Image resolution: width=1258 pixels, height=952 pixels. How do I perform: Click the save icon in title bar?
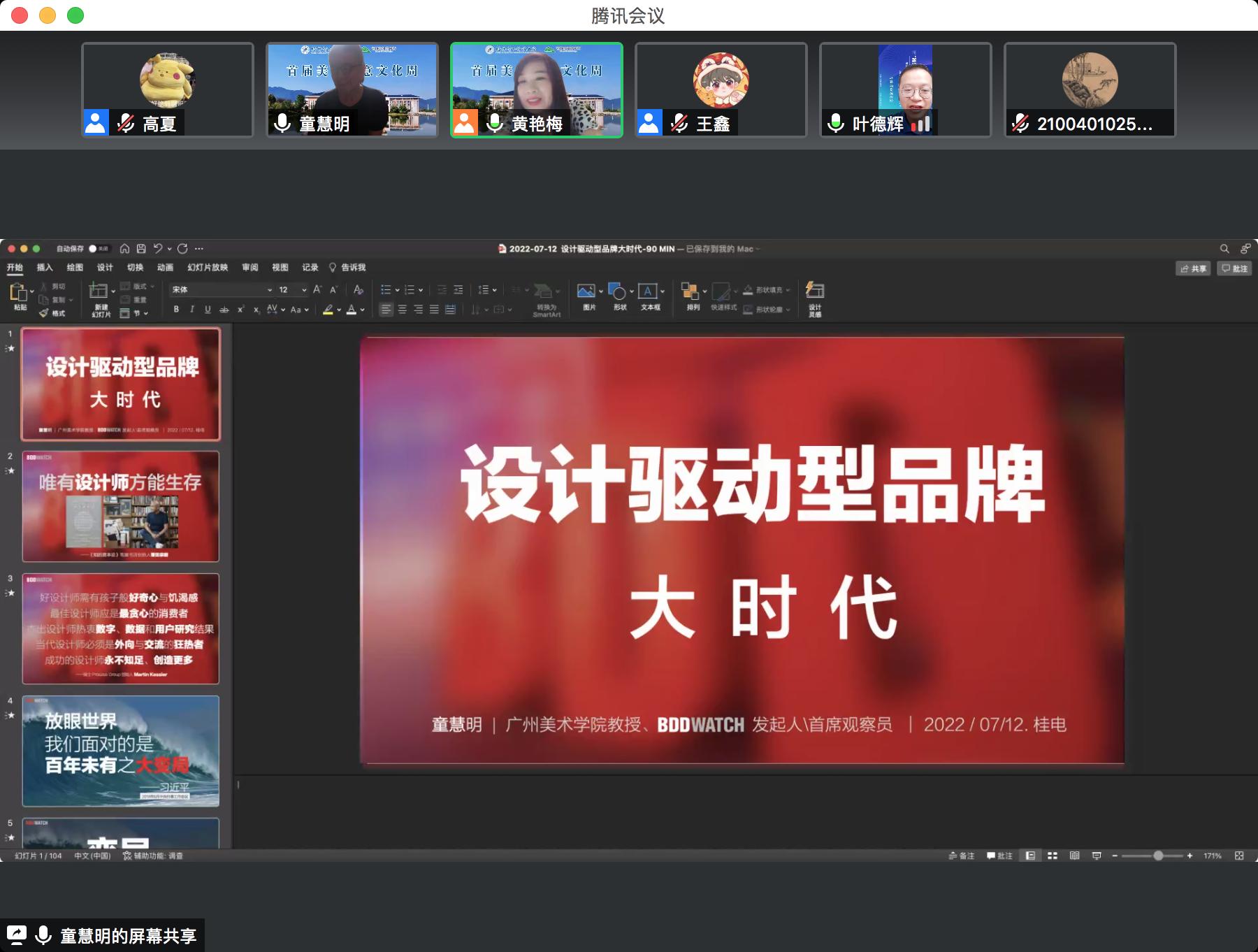(141, 249)
